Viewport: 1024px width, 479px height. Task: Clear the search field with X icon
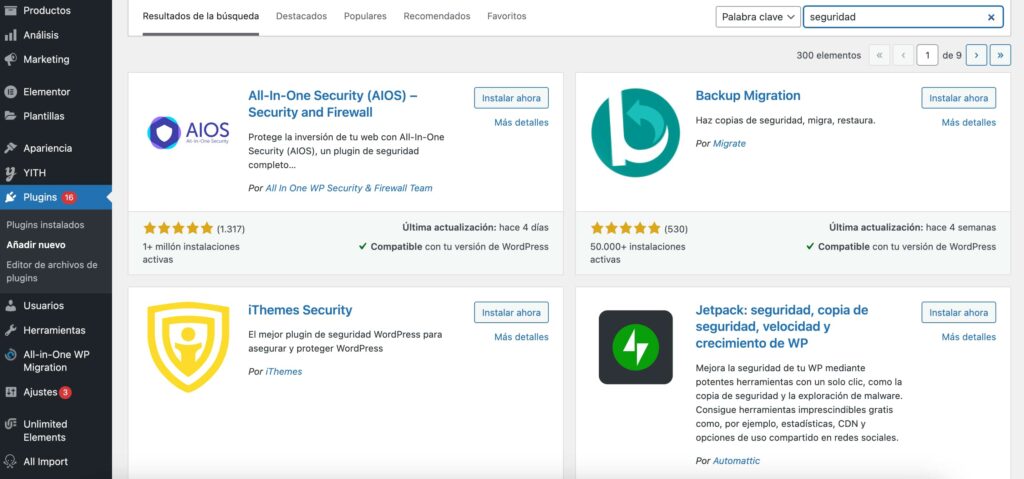[991, 18]
